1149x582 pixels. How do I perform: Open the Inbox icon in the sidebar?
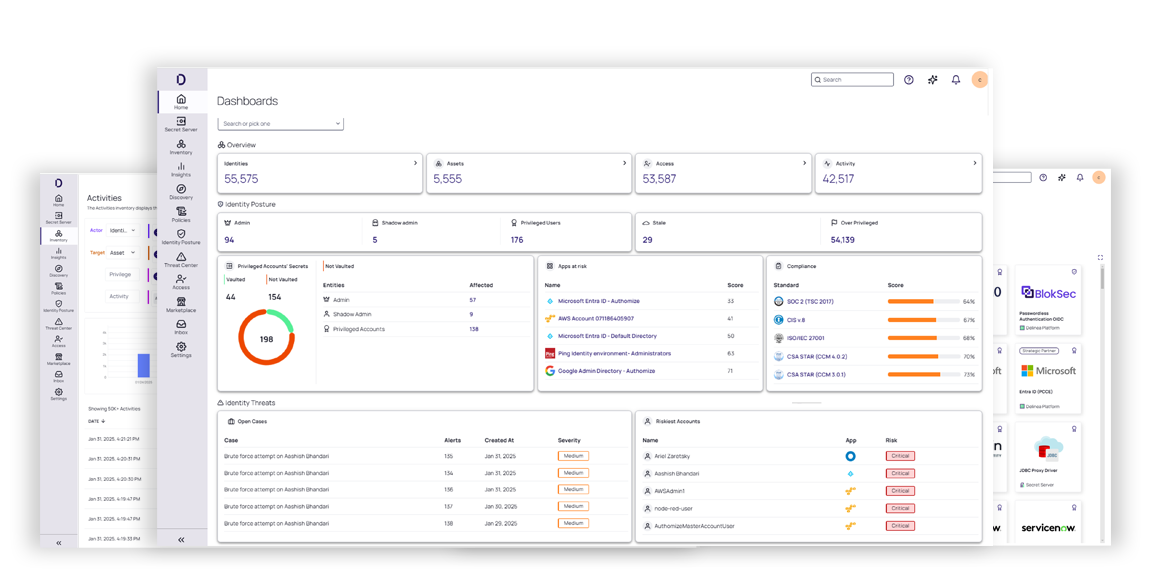(181, 327)
